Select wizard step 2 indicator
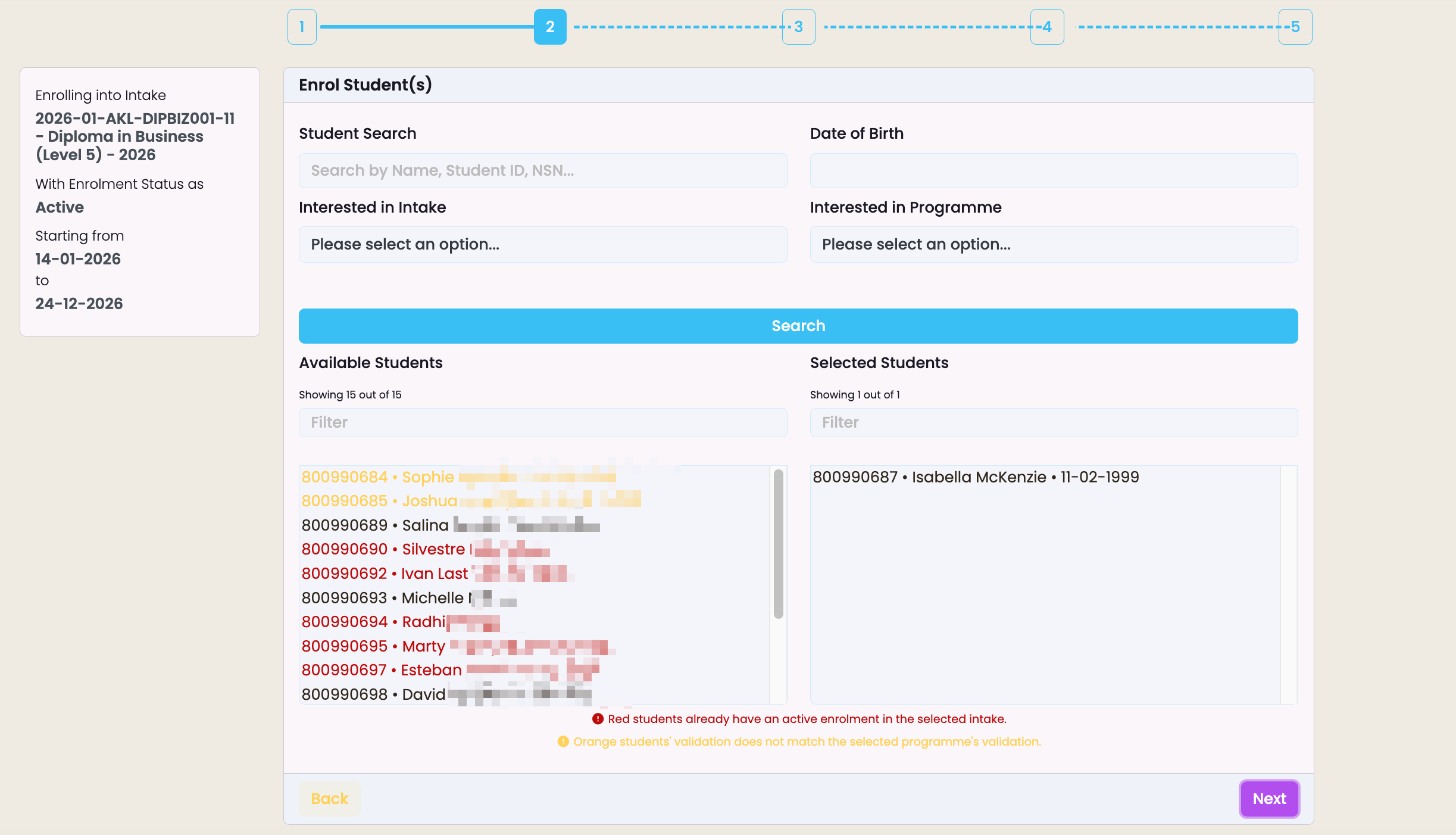The image size is (1456, 835). point(550,27)
